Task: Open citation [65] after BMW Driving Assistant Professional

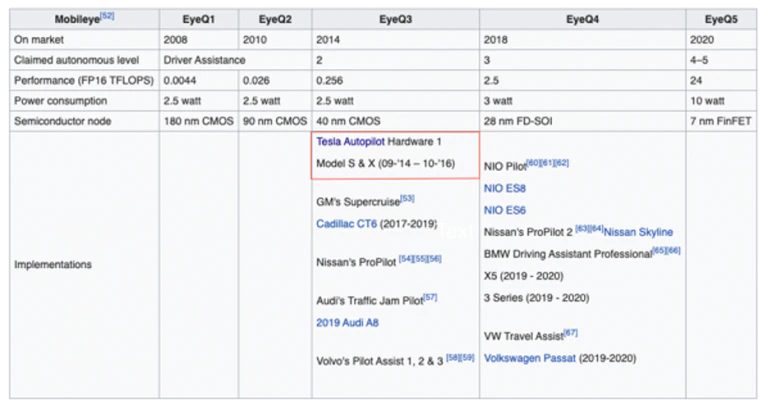Action: tap(659, 250)
